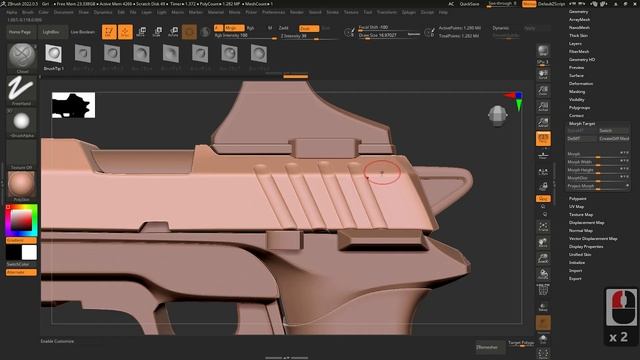This screenshot has width=640, height=360.
Task: Toggle the Alternate color button
Action: 21,272
